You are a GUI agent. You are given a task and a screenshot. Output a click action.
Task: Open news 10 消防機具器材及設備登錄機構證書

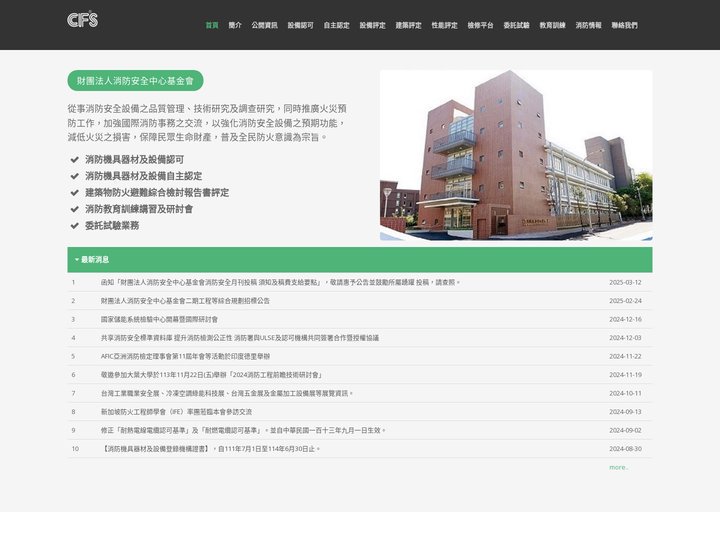click(x=210, y=449)
